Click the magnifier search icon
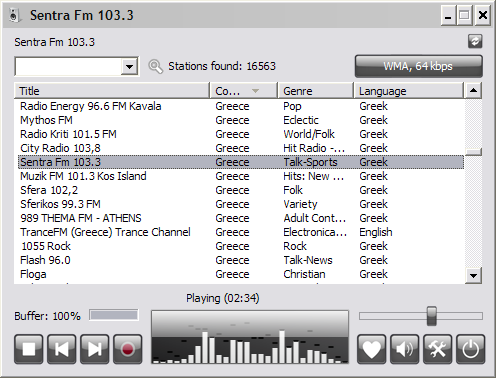The width and height of the screenshot is (496, 378). click(x=155, y=66)
